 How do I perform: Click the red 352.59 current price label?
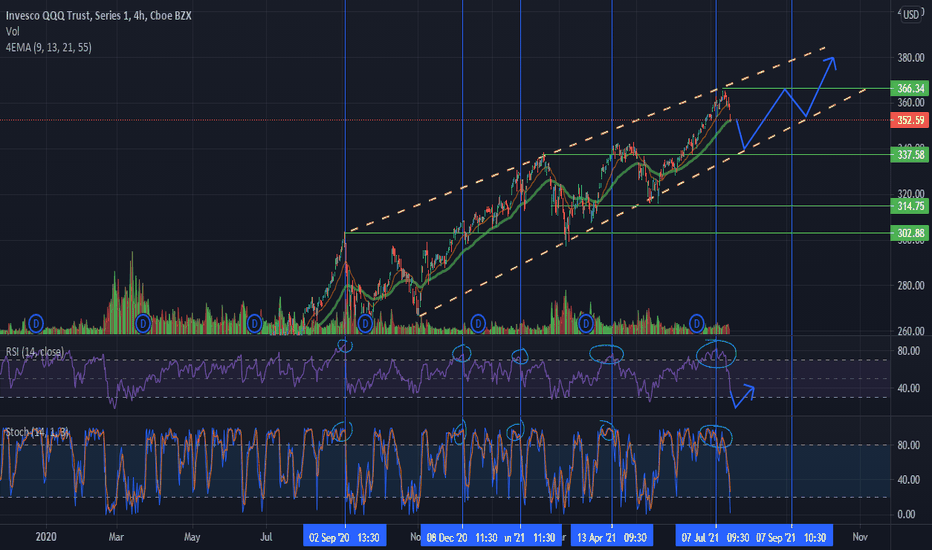910,120
